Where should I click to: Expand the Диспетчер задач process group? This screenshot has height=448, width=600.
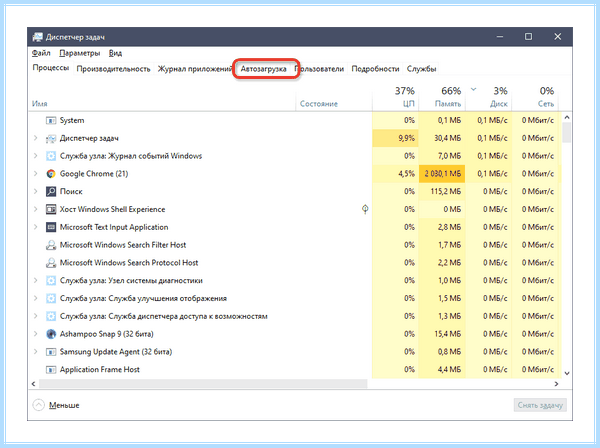pos(36,138)
